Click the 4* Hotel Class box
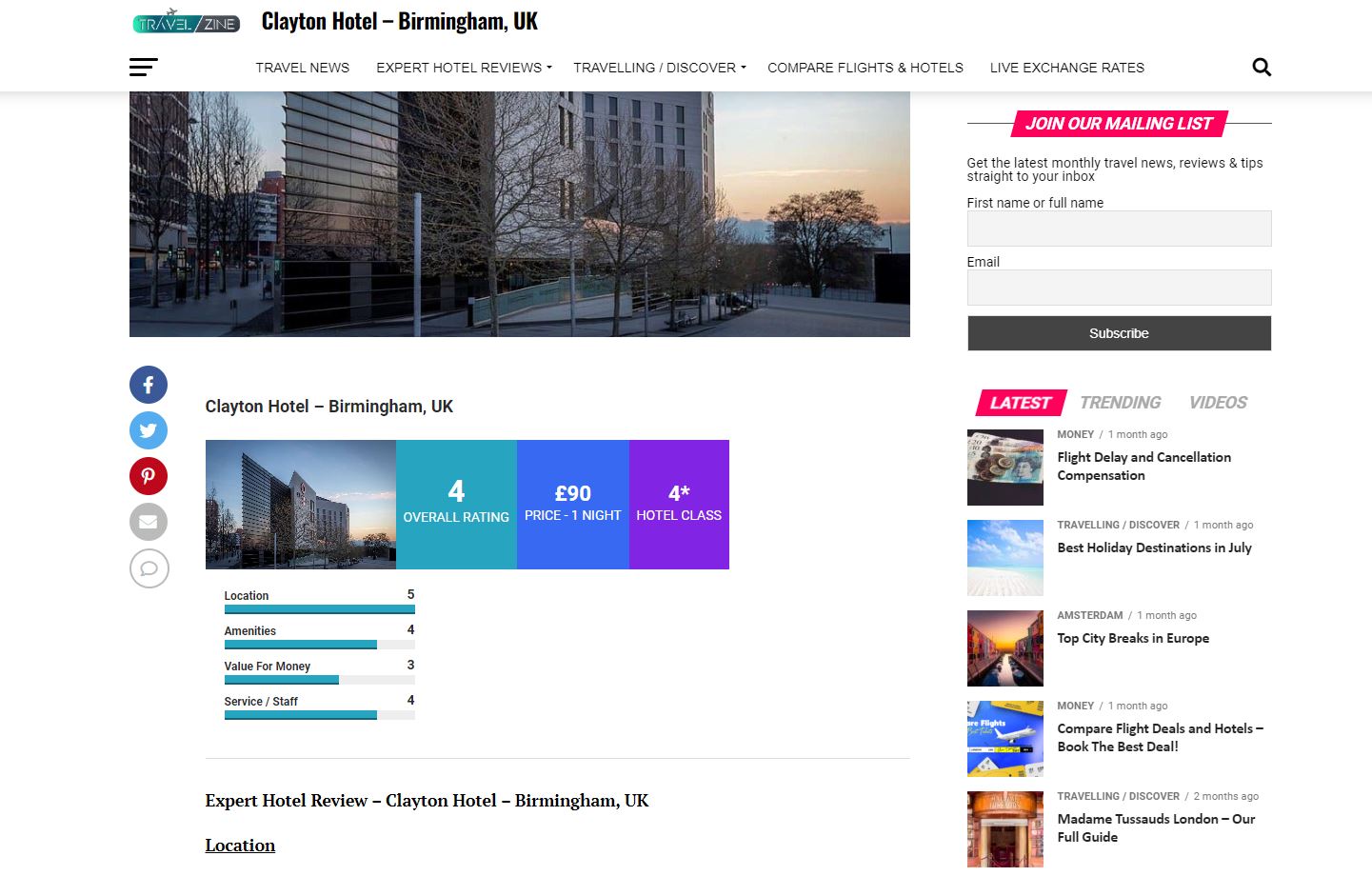 [x=679, y=505]
